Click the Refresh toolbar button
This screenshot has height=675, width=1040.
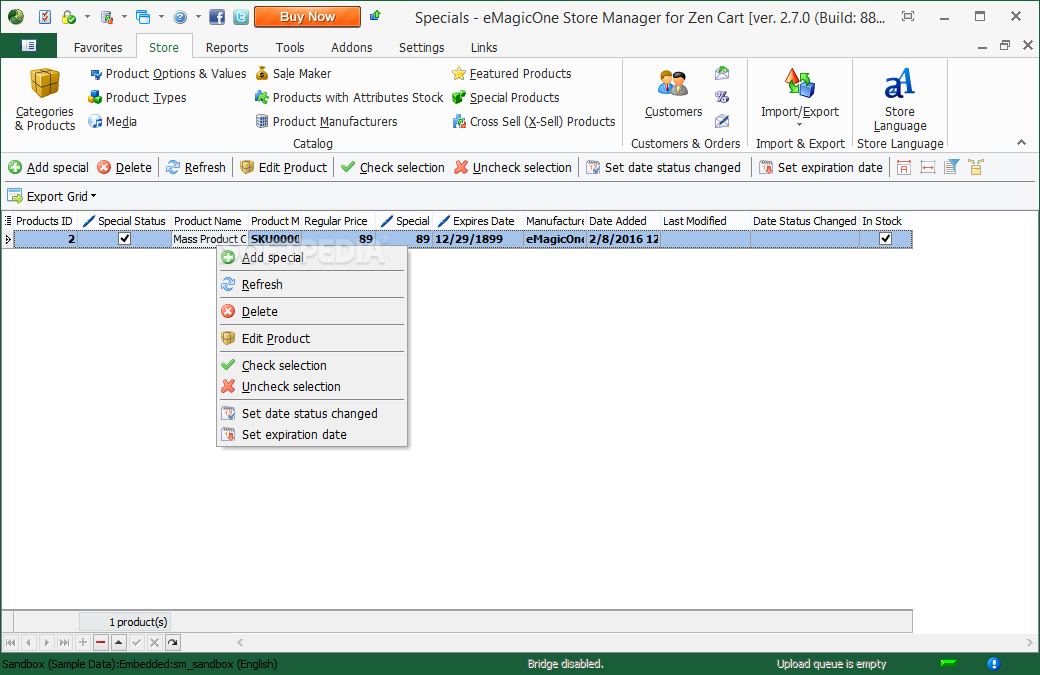pos(196,168)
